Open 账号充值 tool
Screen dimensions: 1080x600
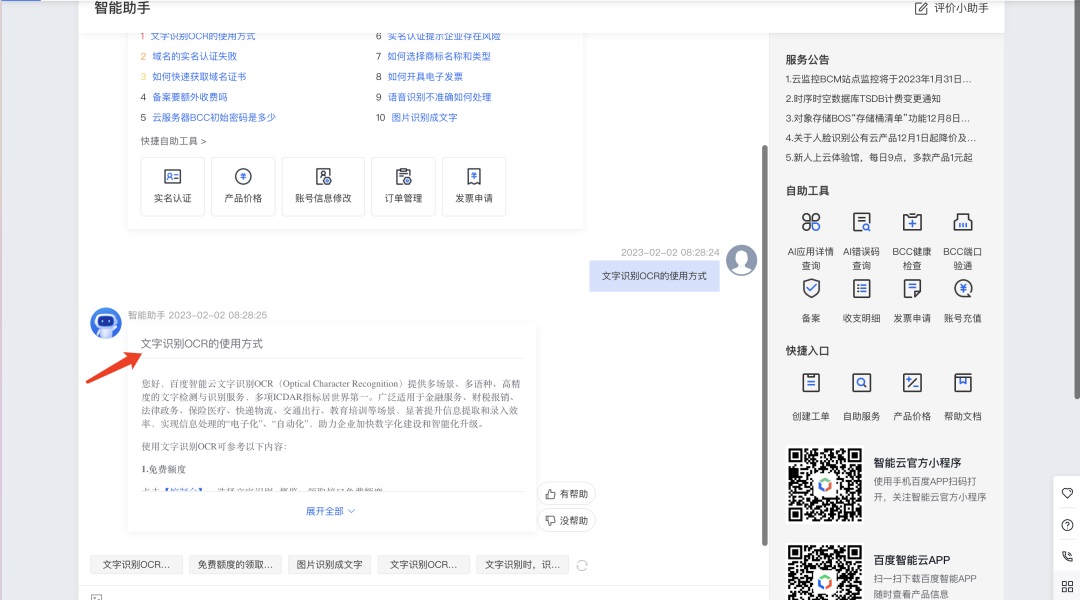coord(962,300)
